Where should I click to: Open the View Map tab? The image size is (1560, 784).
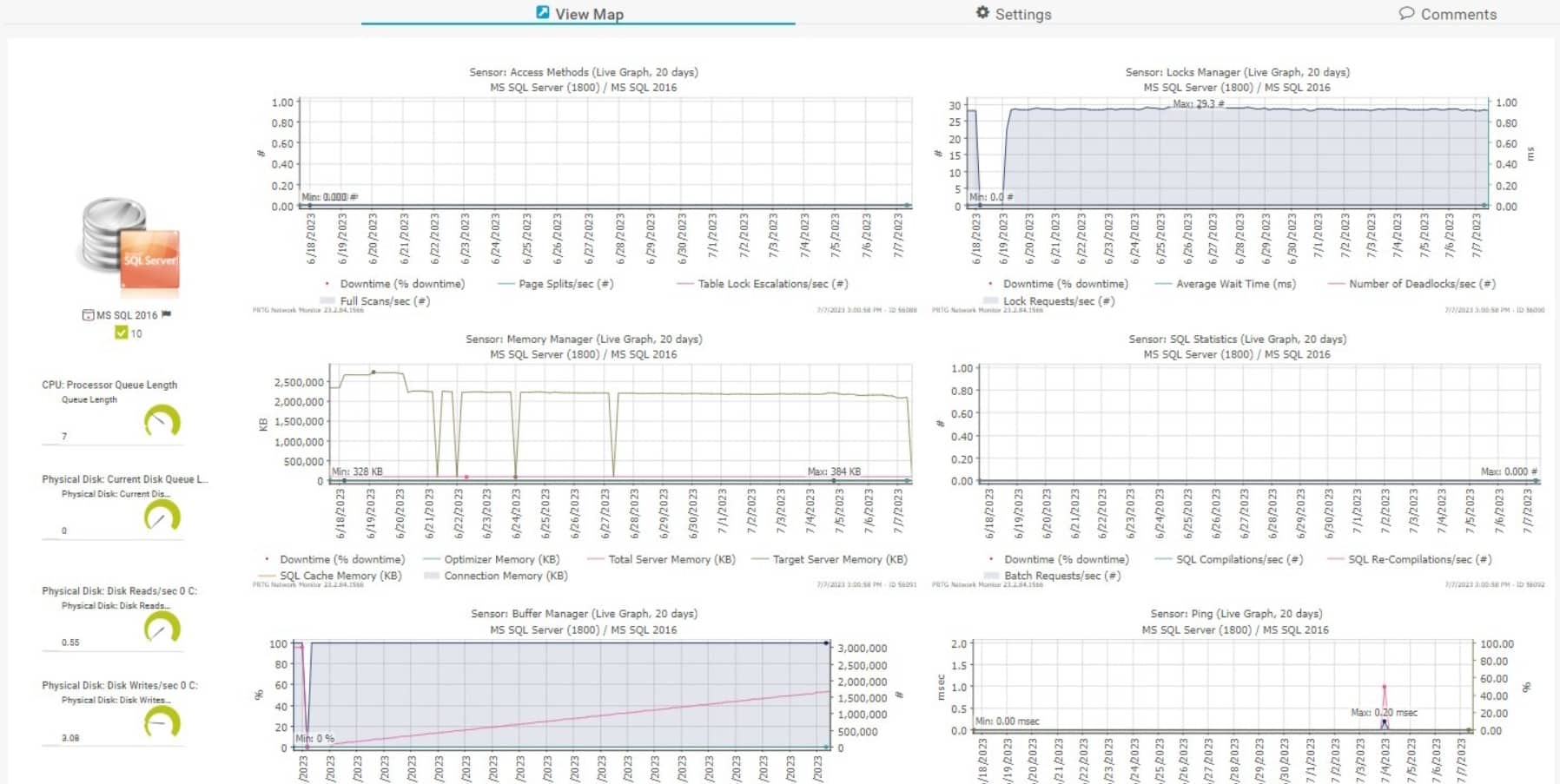click(x=578, y=13)
